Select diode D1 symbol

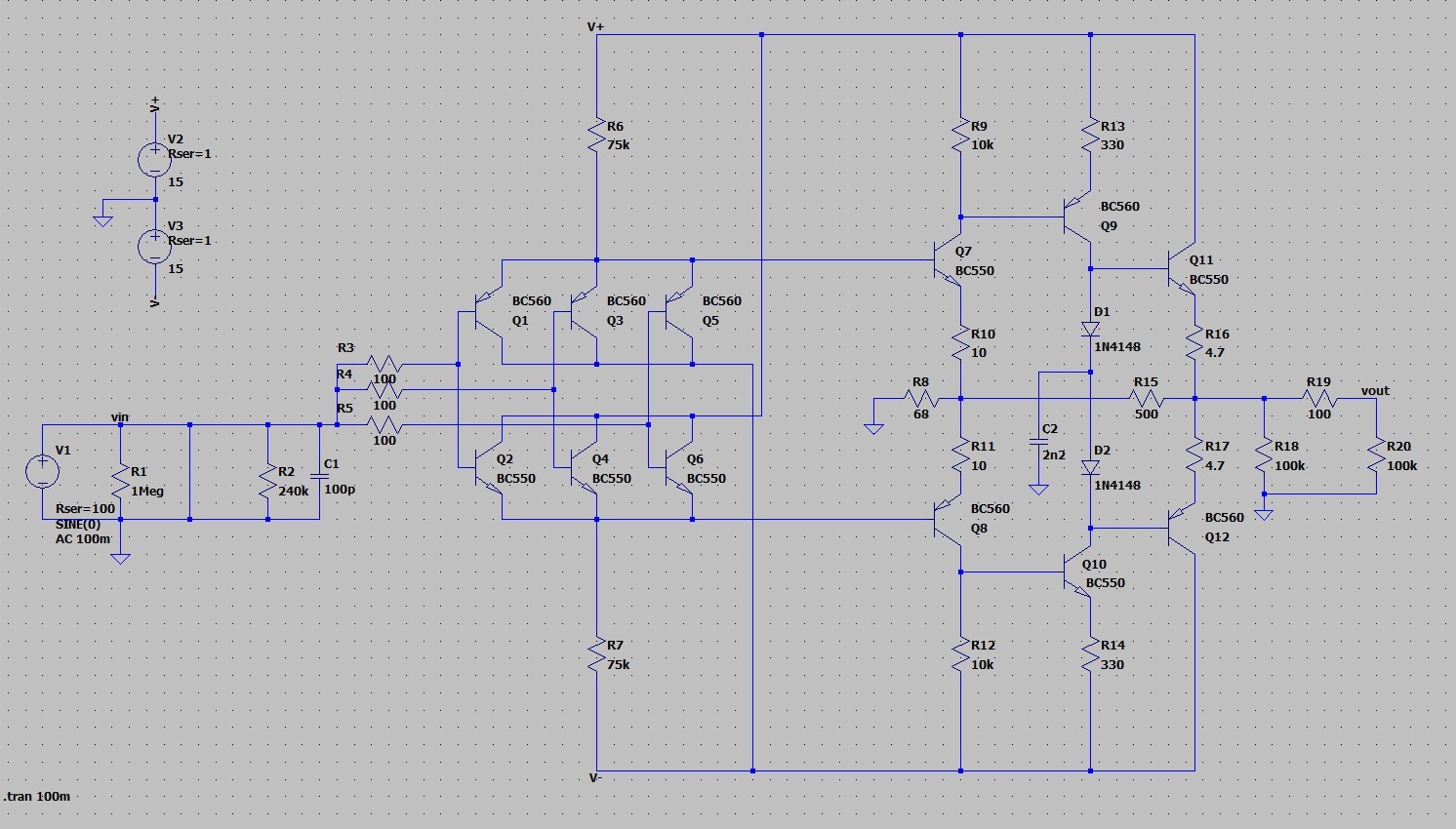click(1090, 330)
